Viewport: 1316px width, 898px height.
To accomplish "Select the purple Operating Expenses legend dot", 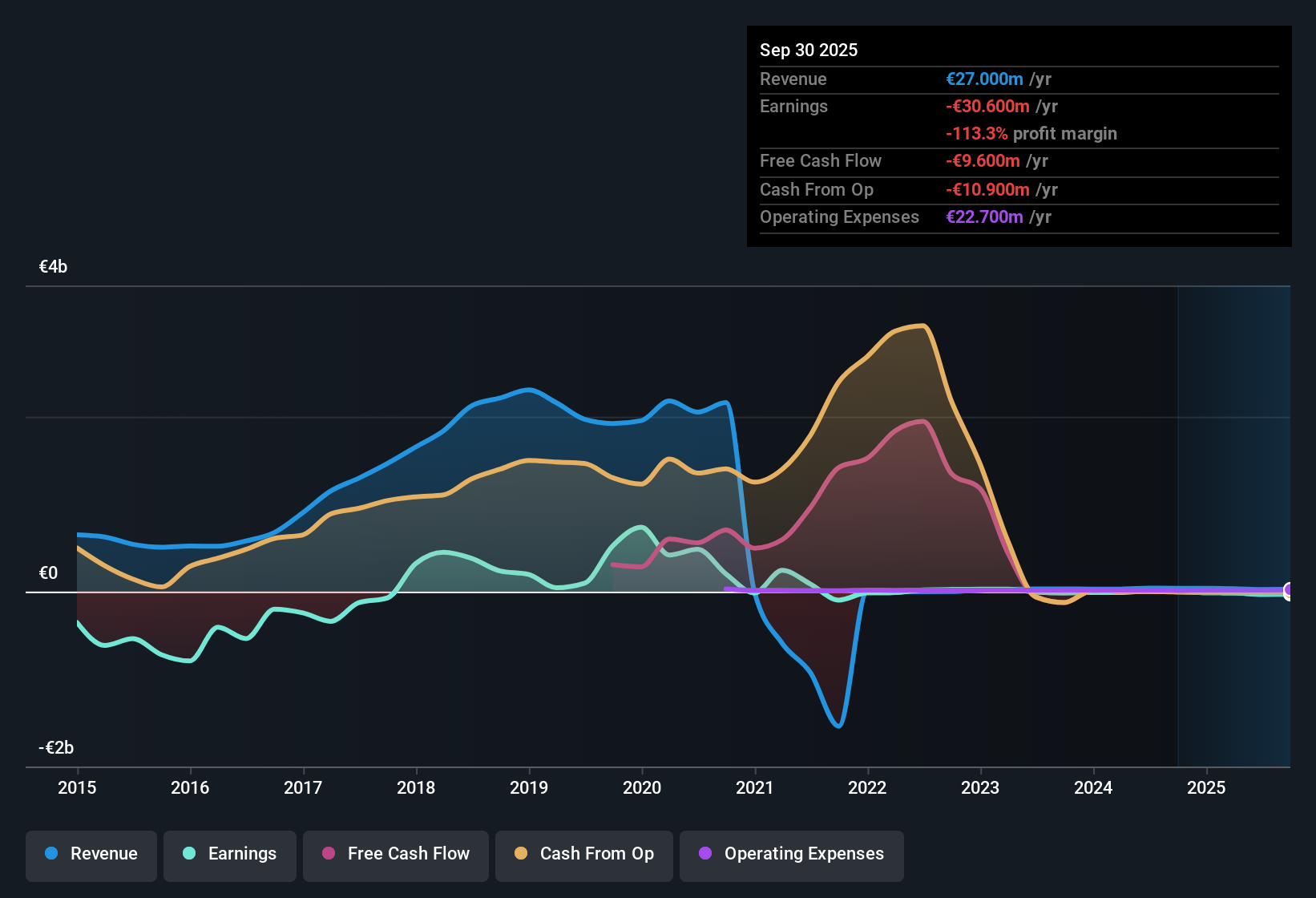I will tap(704, 854).
